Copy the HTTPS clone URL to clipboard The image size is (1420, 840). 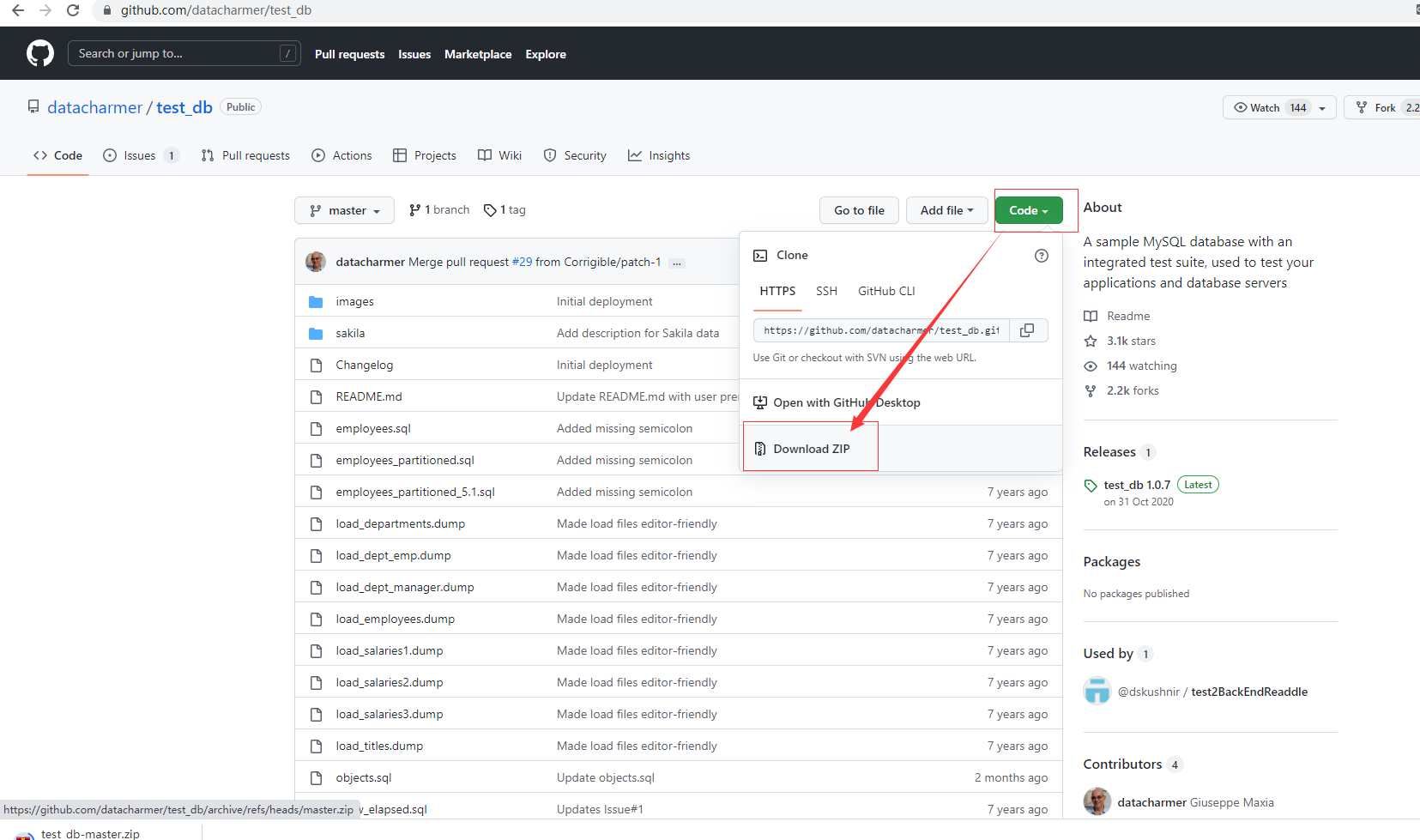(1027, 330)
